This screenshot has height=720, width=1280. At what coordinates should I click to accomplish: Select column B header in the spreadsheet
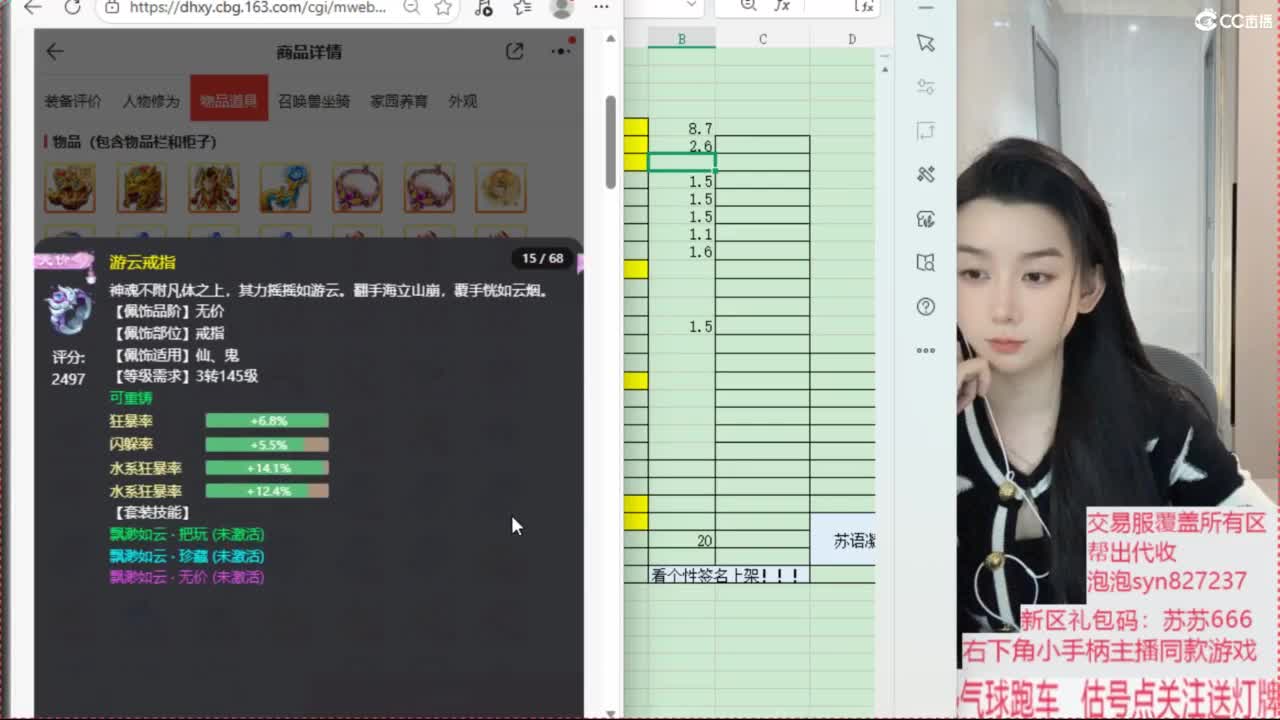[681, 39]
